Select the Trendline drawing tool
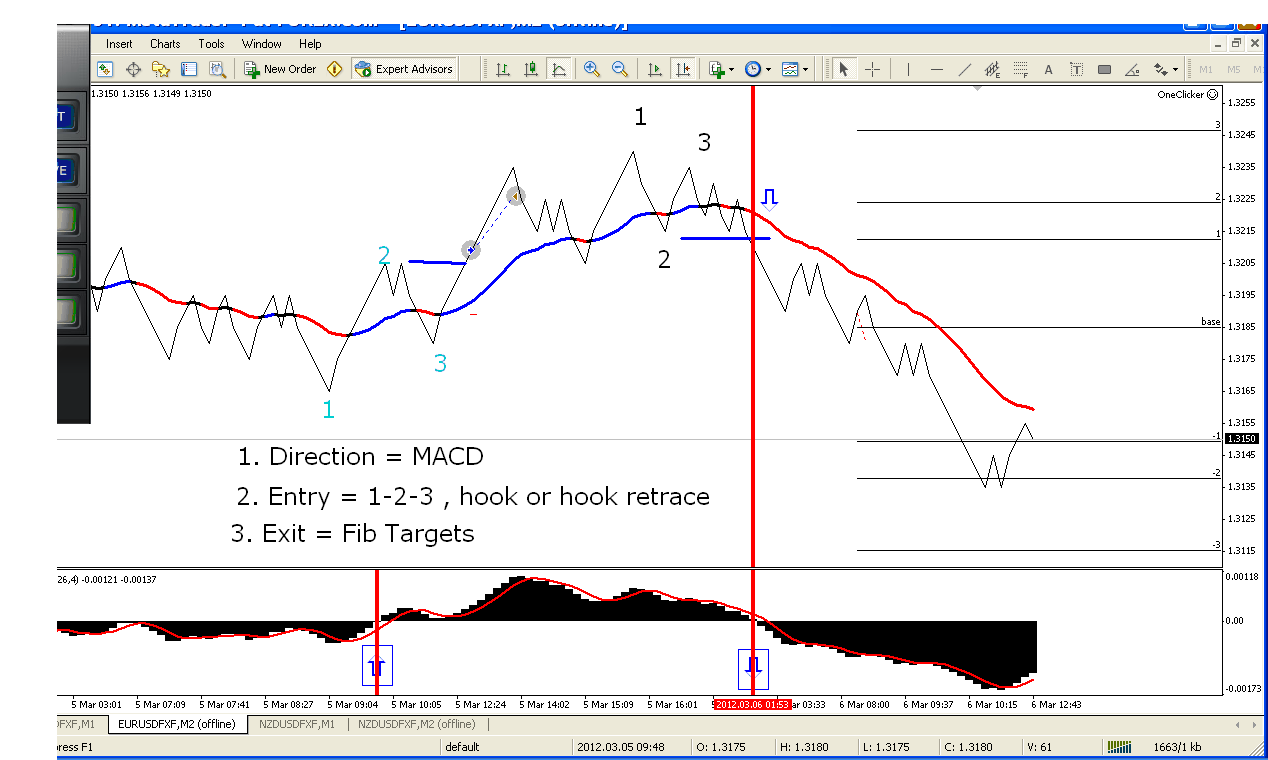The image size is (1268, 760). [x=964, y=69]
